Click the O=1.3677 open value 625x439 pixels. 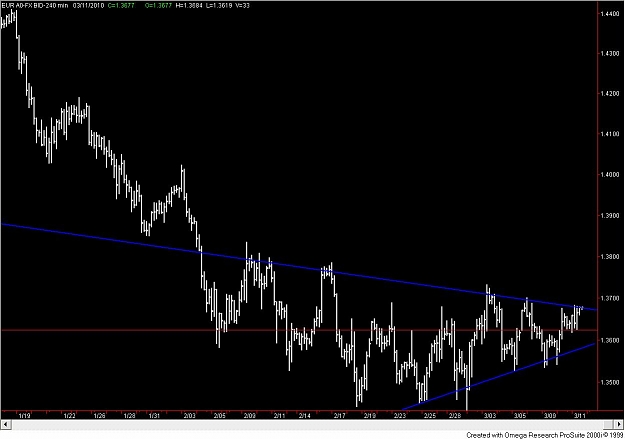pyautogui.click(x=158, y=6)
